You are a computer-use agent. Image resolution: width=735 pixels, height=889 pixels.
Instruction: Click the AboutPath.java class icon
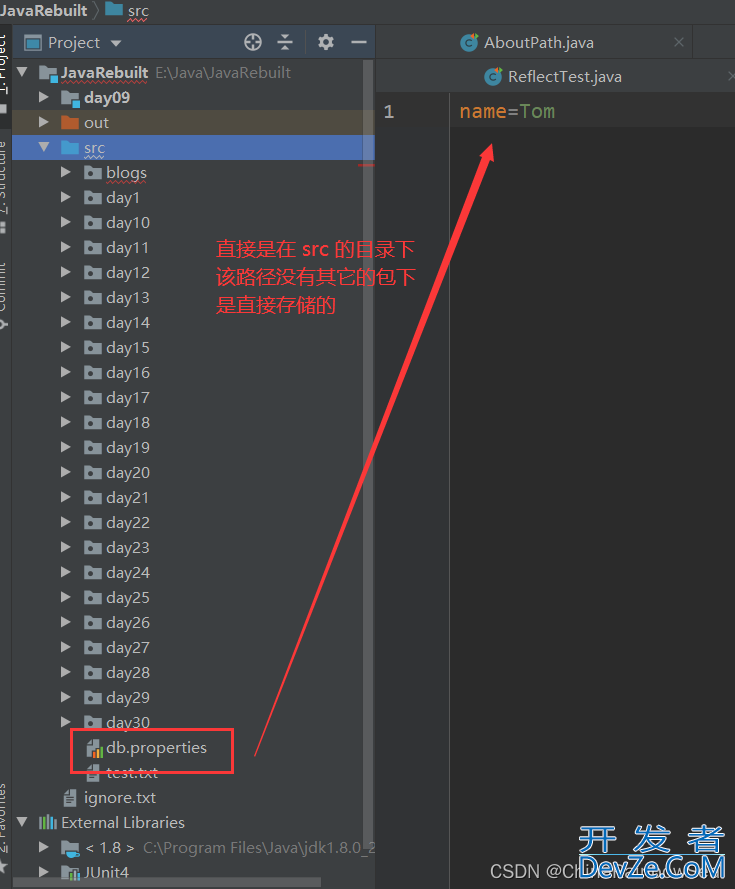coord(469,43)
